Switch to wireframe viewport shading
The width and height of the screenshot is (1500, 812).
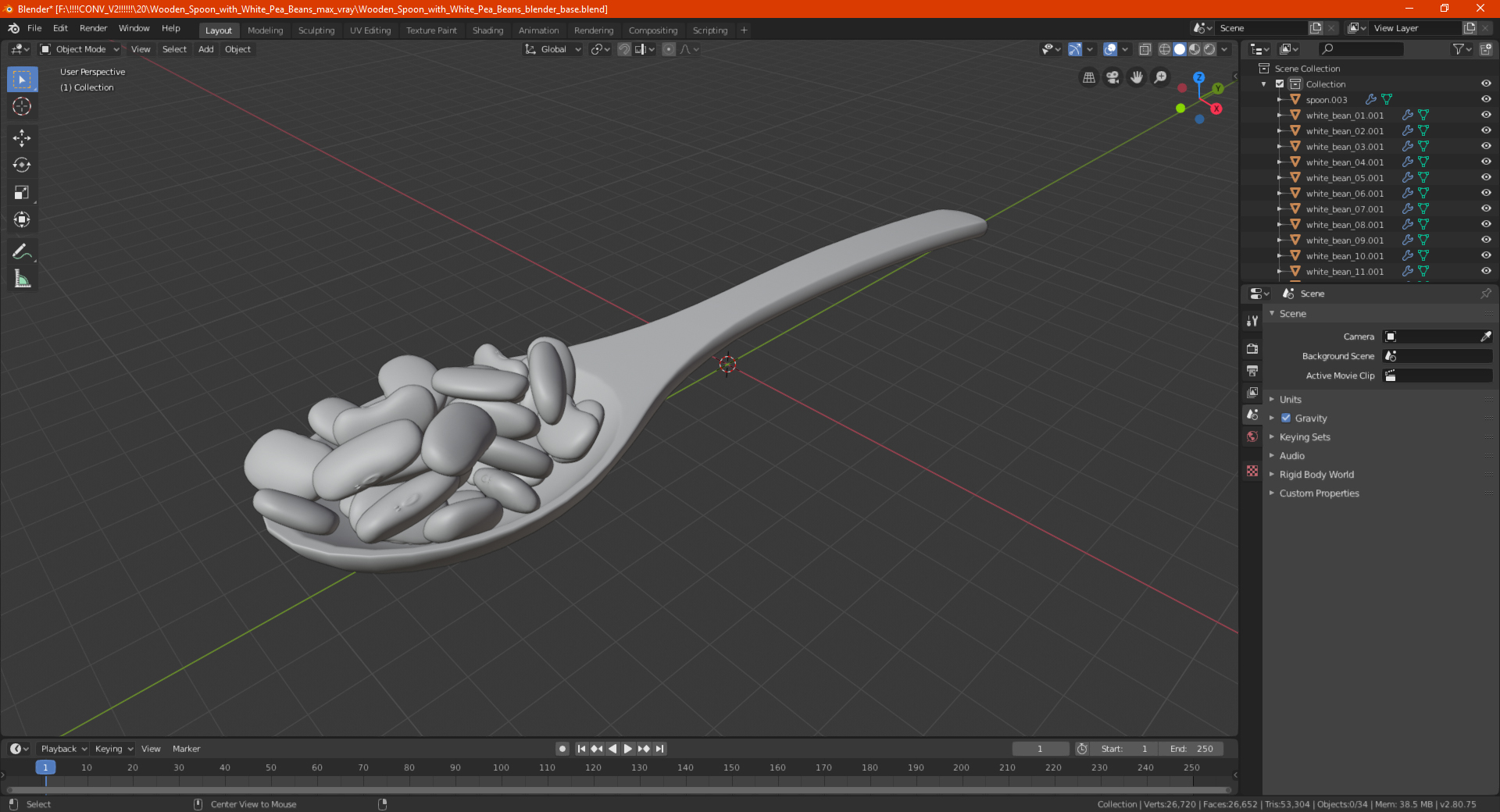(1165, 49)
